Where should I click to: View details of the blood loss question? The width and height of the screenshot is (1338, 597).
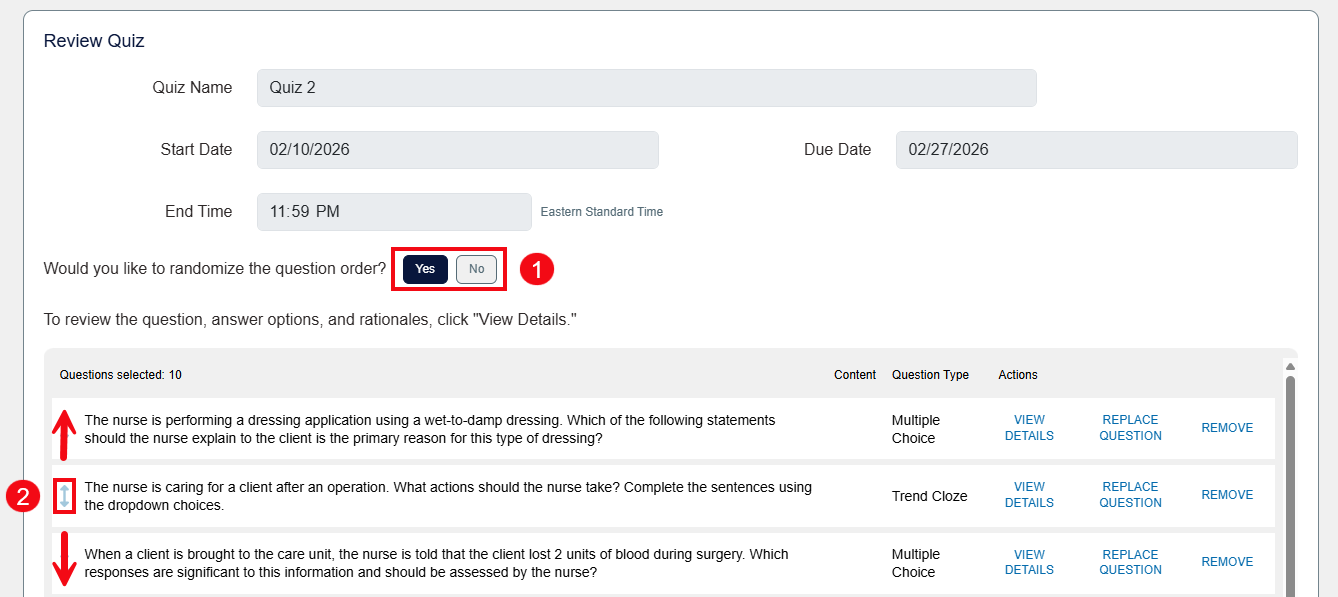tap(1029, 561)
